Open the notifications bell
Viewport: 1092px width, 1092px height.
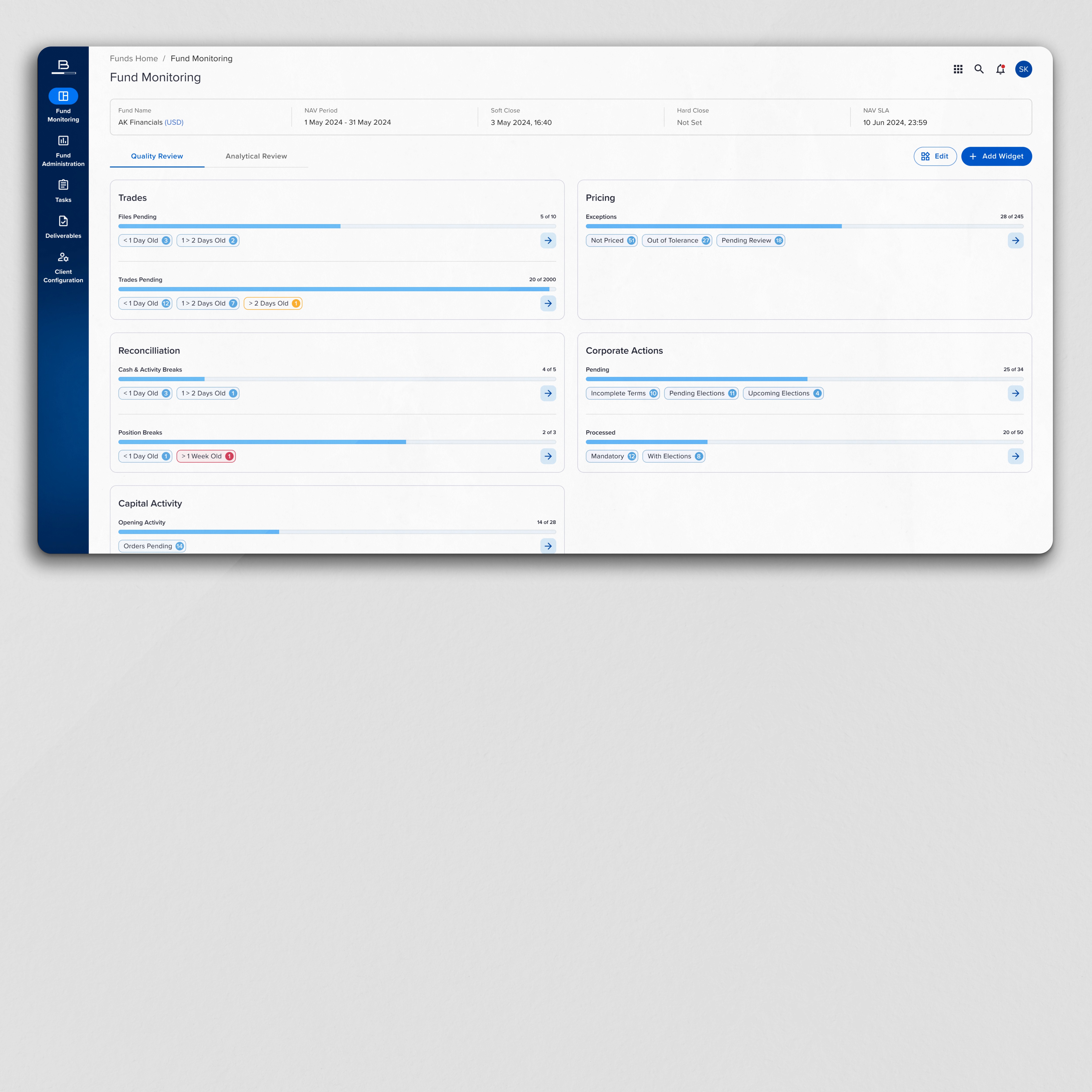click(x=1000, y=69)
